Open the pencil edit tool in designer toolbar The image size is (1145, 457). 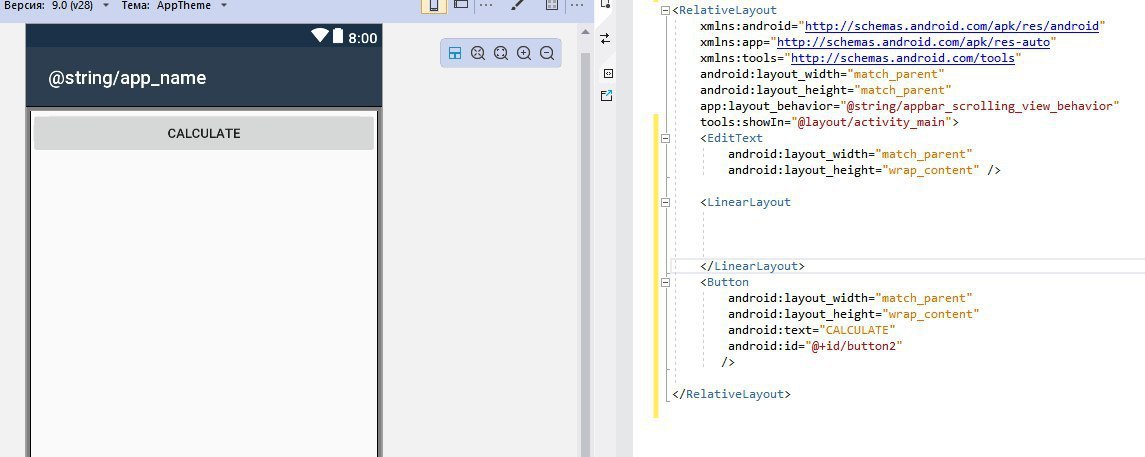[518, 5]
